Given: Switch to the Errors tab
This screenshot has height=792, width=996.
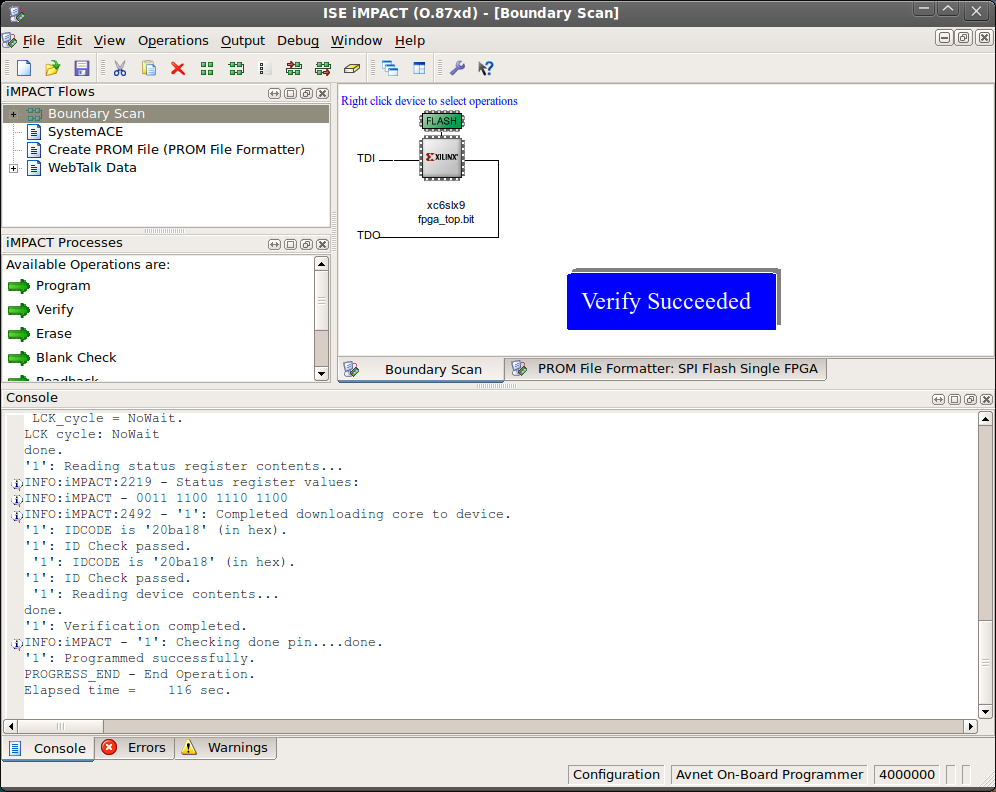Looking at the screenshot, I should [135, 748].
